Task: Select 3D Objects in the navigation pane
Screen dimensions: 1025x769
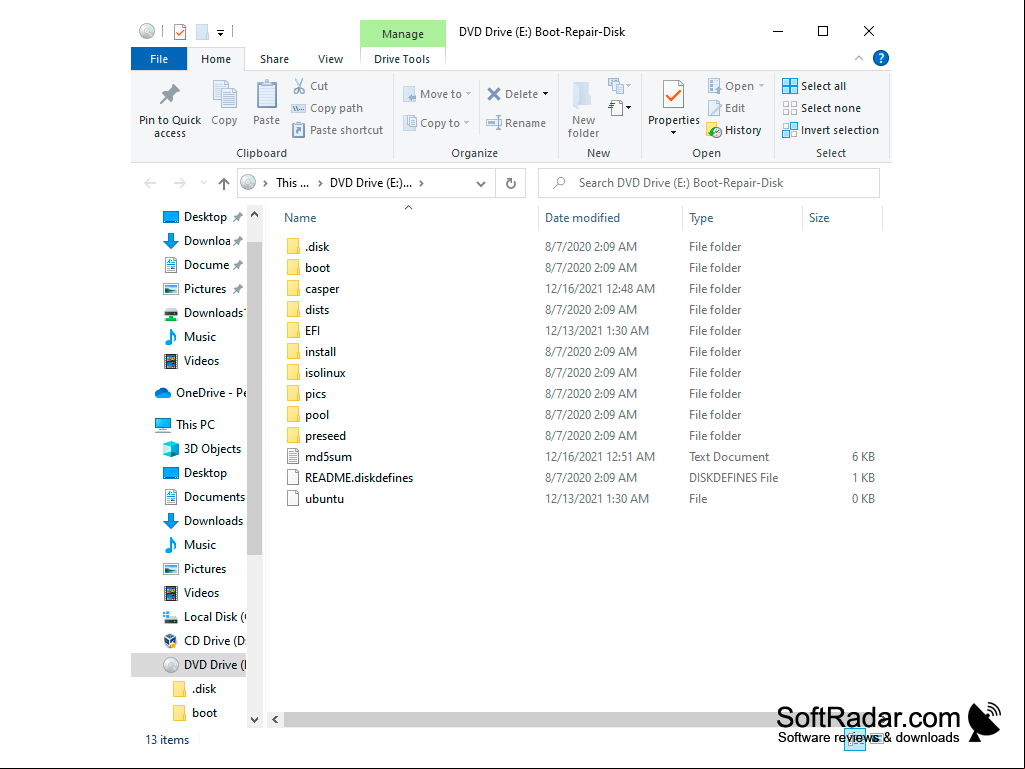Action: tap(202, 449)
